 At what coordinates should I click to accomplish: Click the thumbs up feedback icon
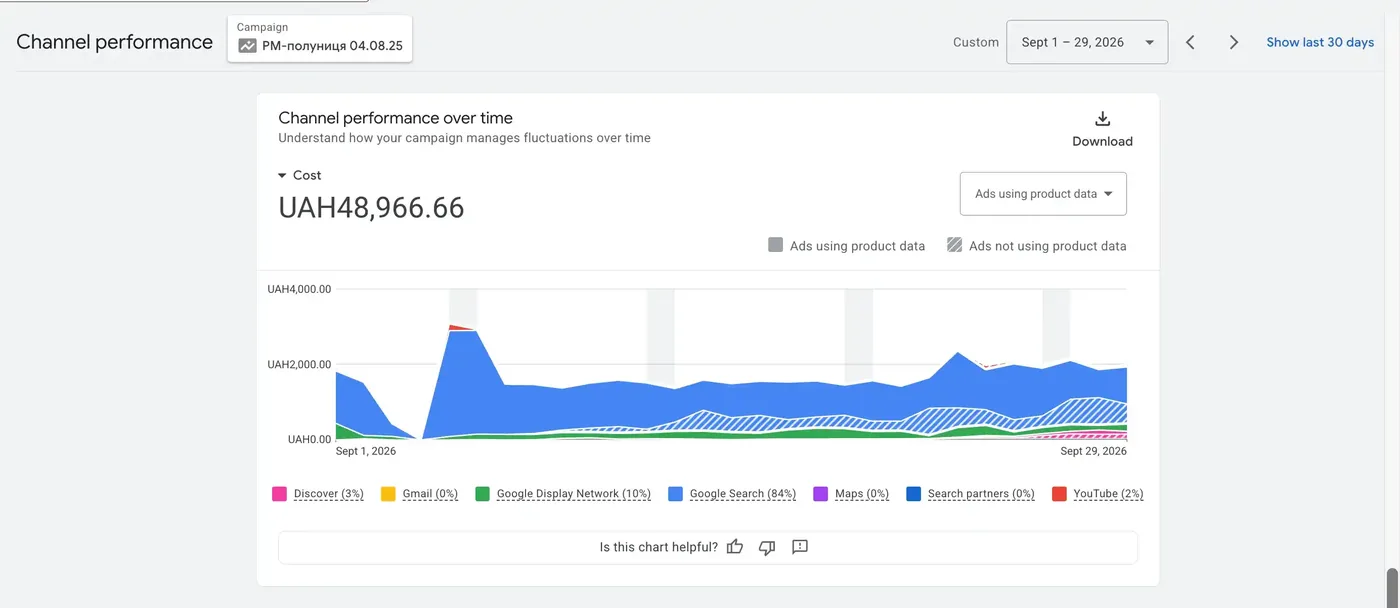click(x=735, y=547)
